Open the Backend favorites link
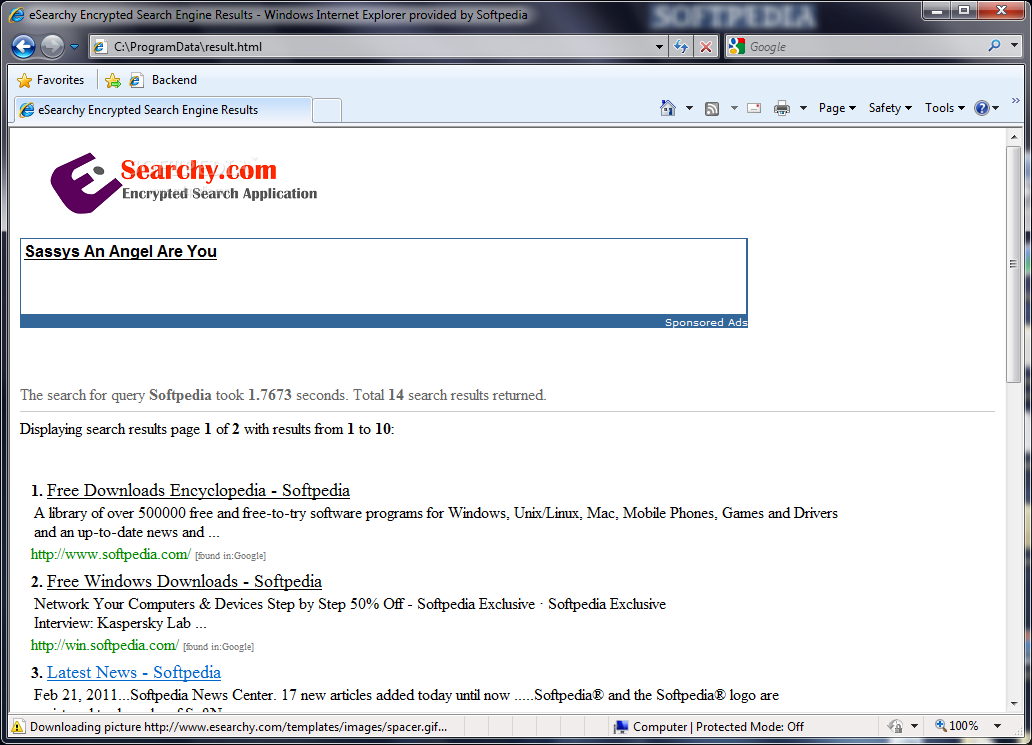Screen dimensions: 1032x745 (x=163, y=80)
